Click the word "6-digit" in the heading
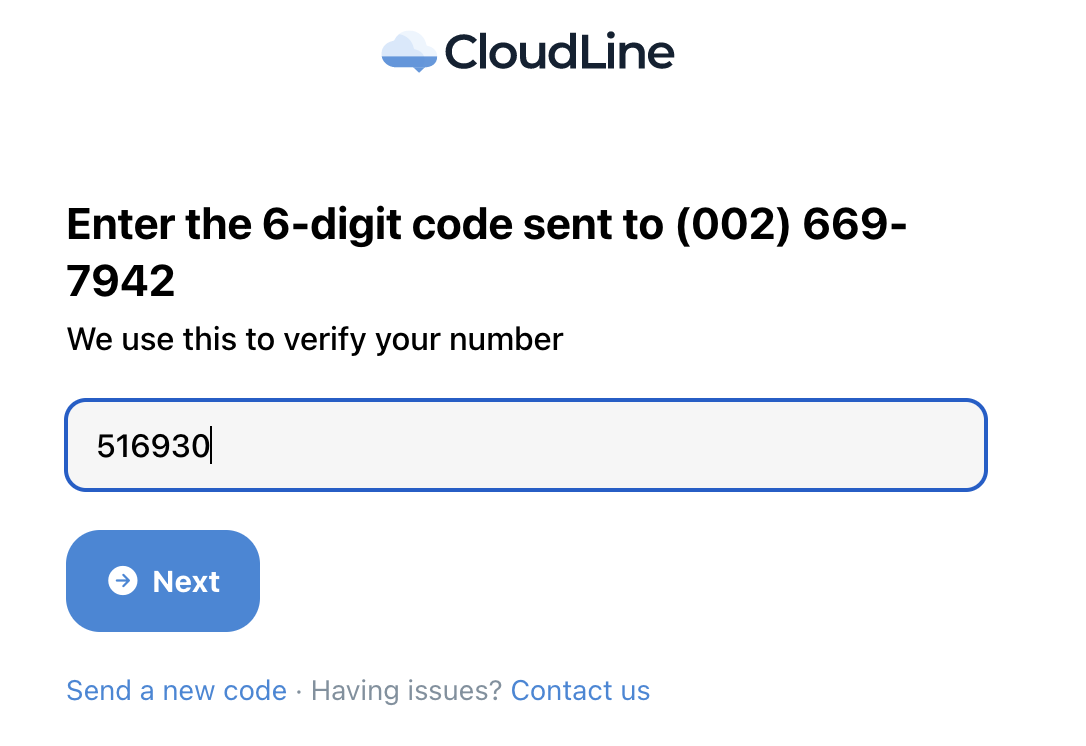1086x746 pixels. point(332,225)
